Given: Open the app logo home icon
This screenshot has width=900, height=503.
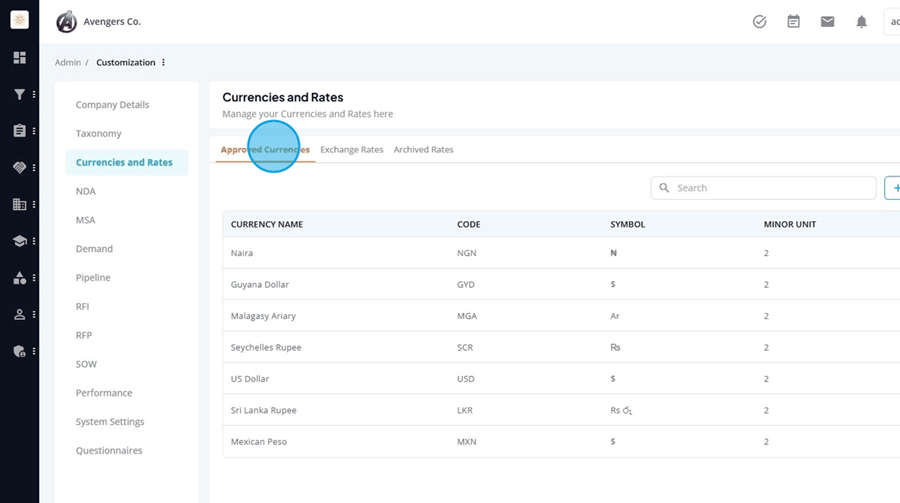Looking at the screenshot, I should pyautogui.click(x=20, y=20).
